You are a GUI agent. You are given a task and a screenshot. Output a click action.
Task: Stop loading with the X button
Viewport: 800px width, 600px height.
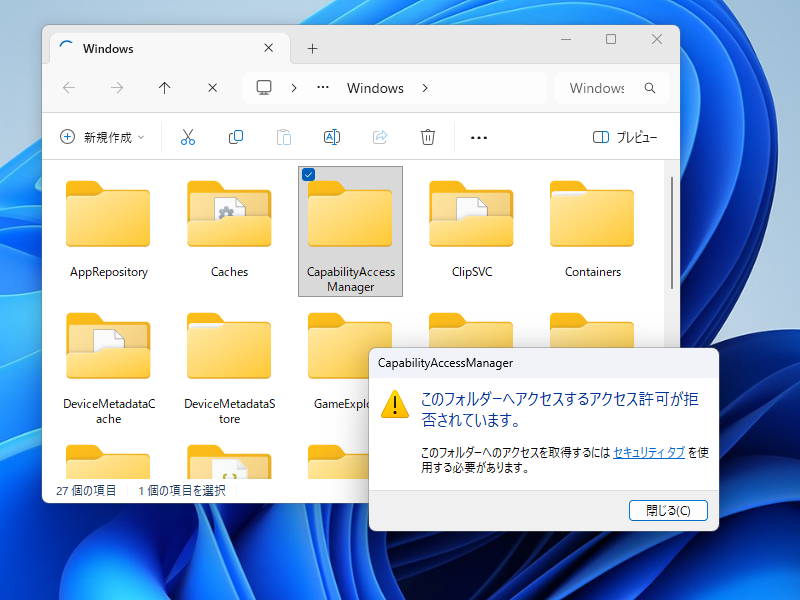213,88
